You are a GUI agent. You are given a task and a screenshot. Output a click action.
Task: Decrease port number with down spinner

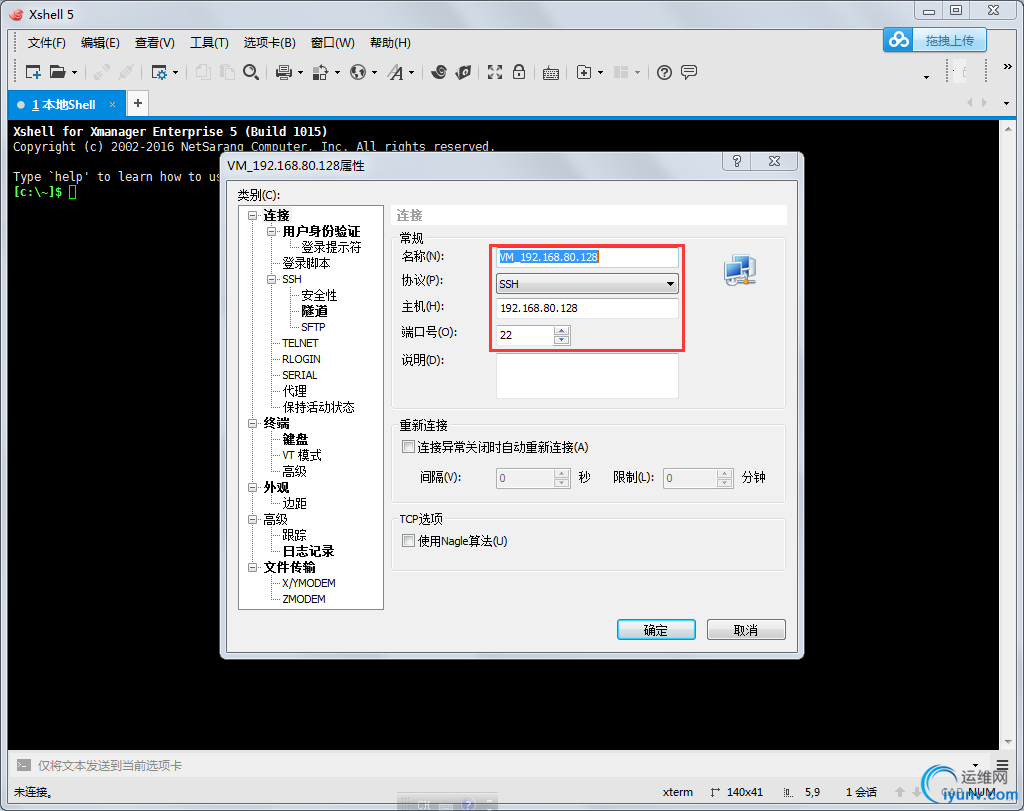click(x=562, y=340)
